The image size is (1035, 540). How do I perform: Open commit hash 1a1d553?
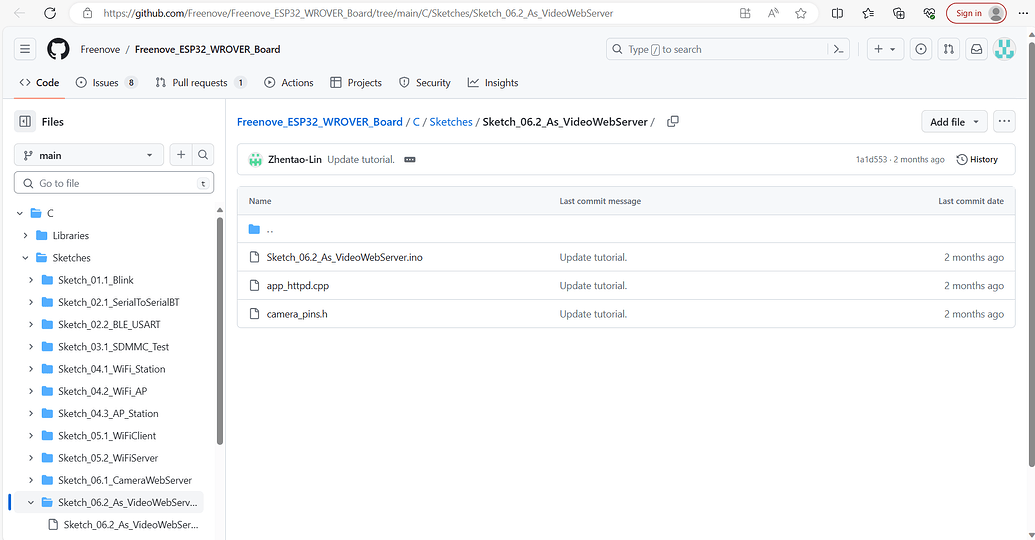(871, 160)
